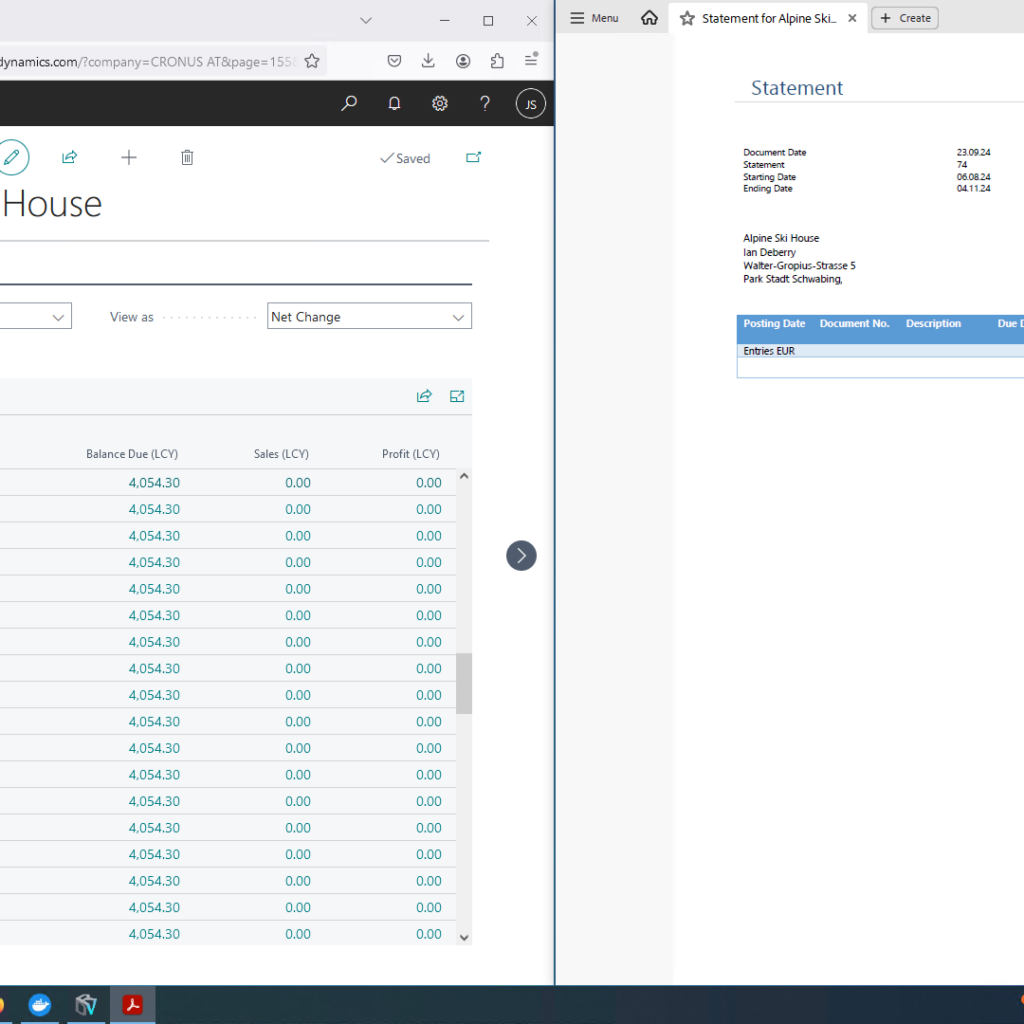The height and width of the screenshot is (1024, 1024).
Task: Click the search magnifier icon
Action: 349,103
